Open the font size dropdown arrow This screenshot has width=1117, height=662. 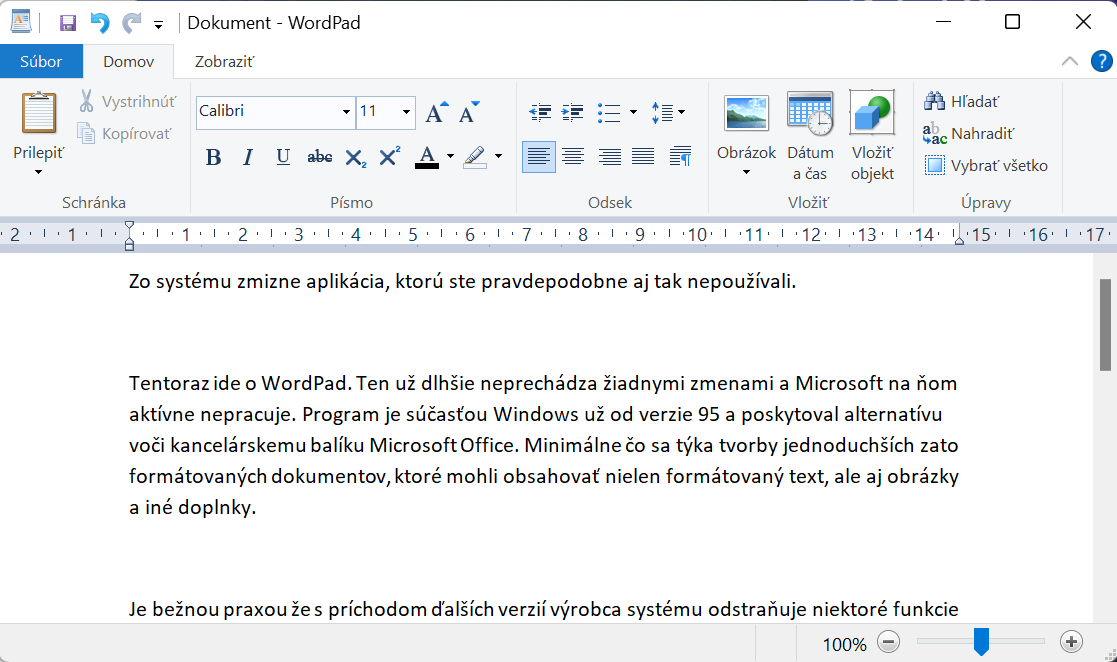click(406, 112)
